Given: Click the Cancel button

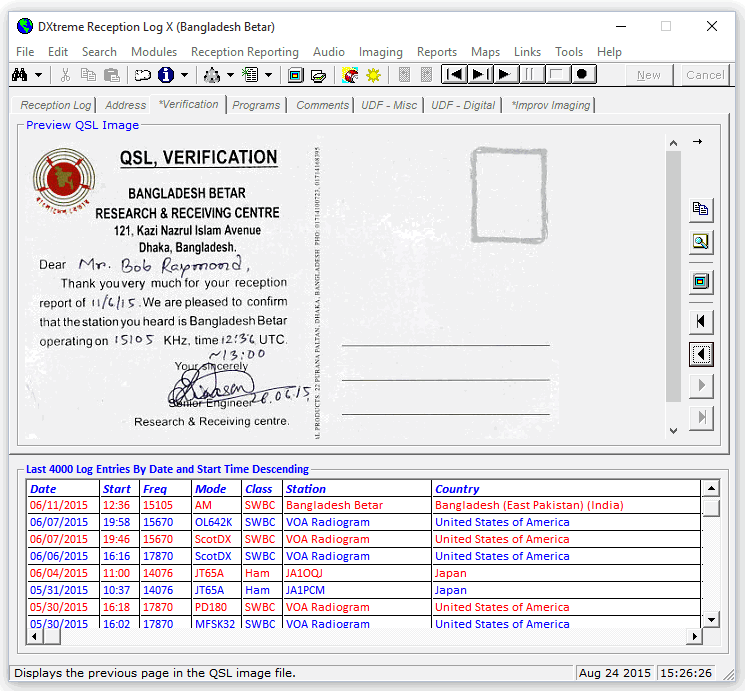Looking at the screenshot, I should (x=705, y=75).
